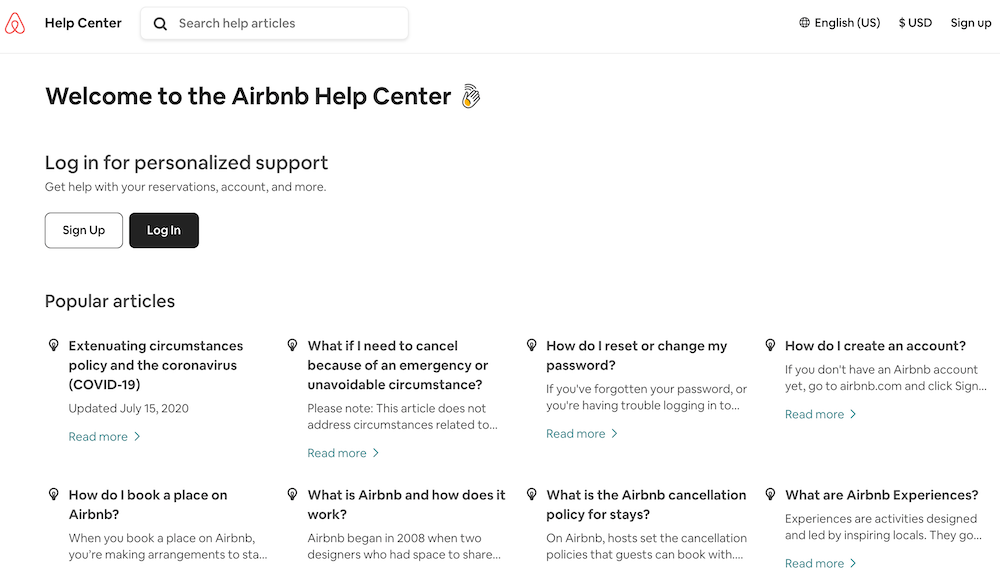Open the English (US) language selector

pos(839,23)
